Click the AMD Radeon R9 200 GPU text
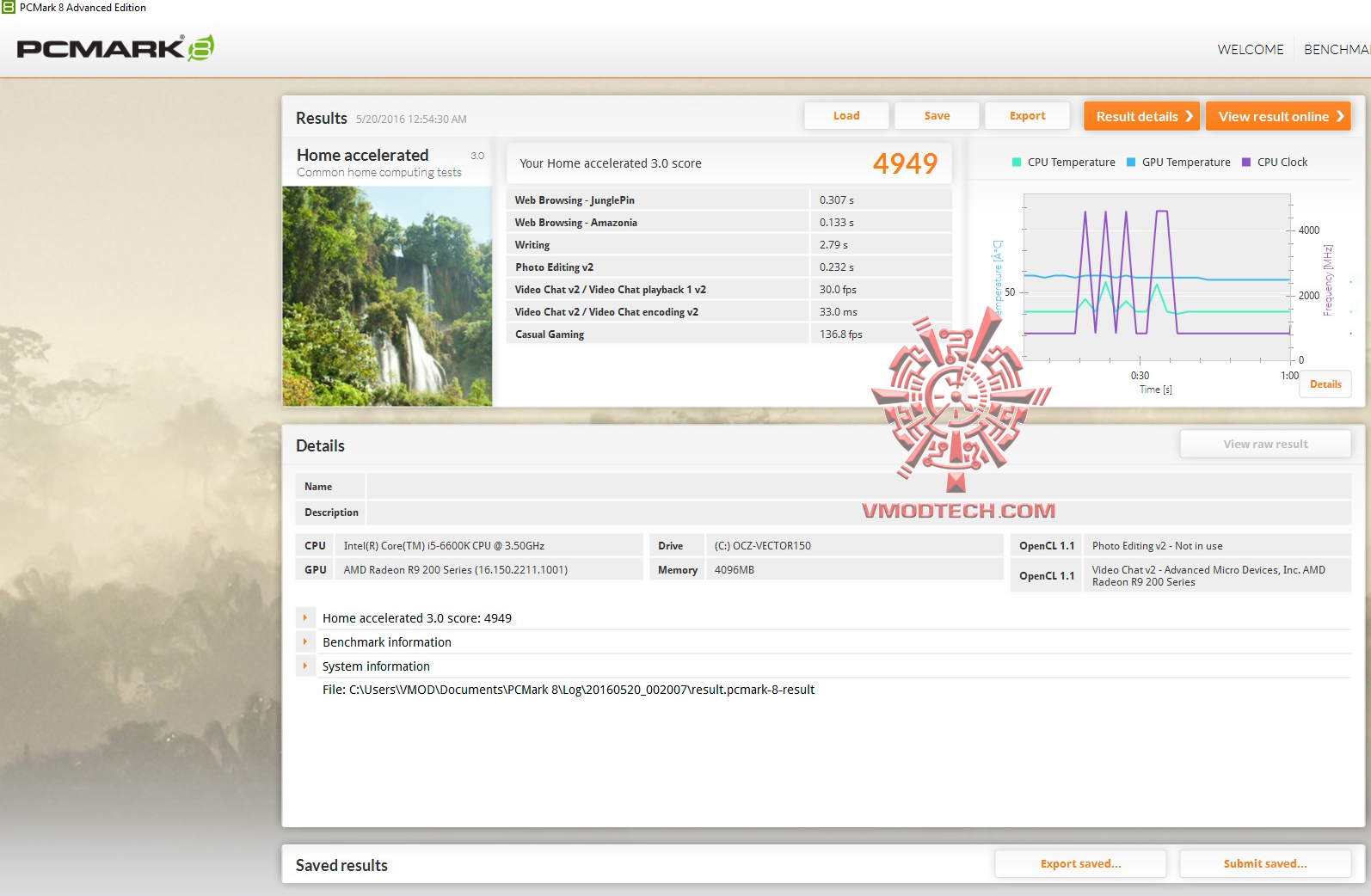This screenshot has width=1371, height=896. [x=455, y=570]
